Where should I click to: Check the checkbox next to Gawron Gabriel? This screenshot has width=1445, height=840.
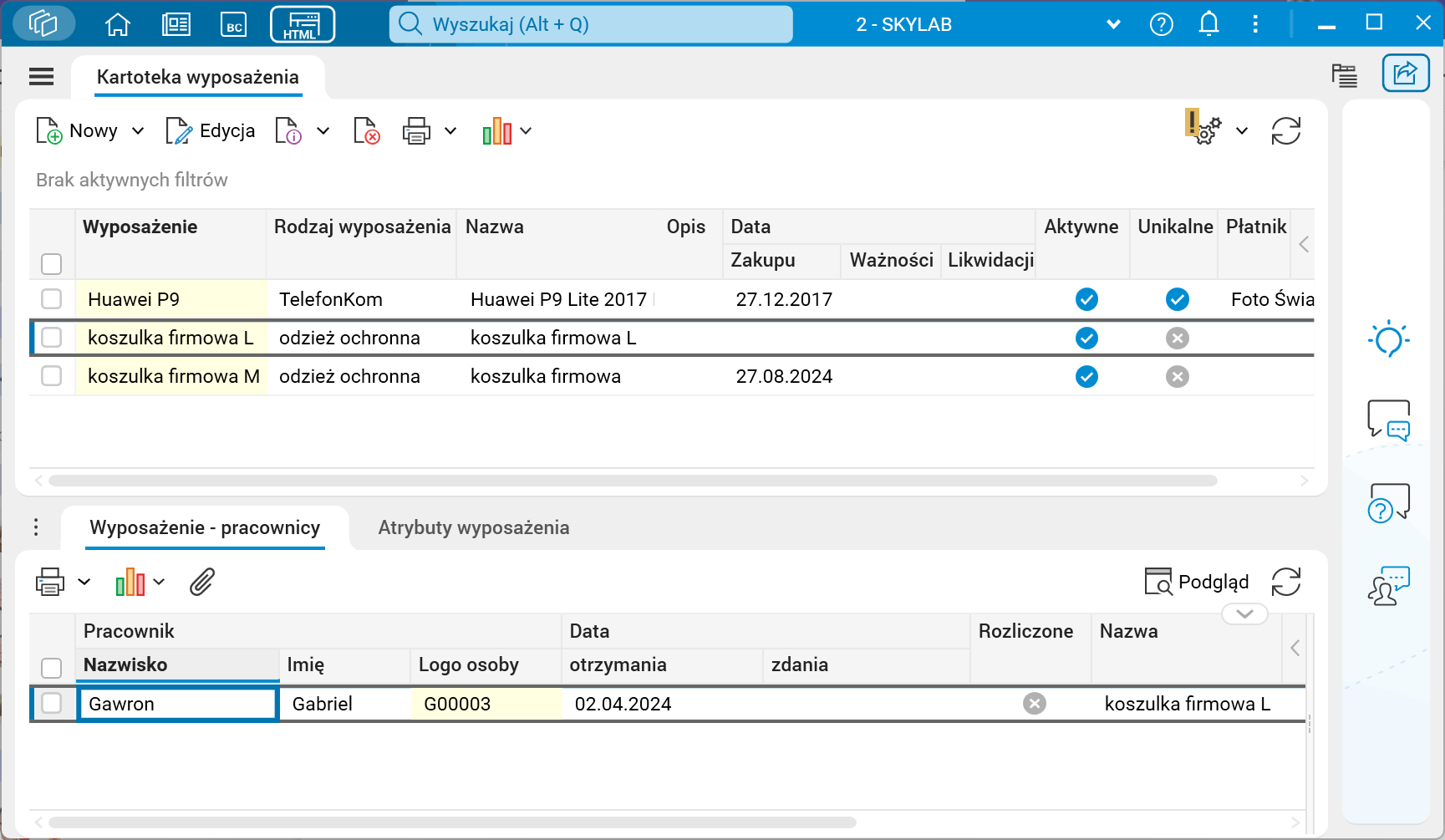[x=51, y=703]
